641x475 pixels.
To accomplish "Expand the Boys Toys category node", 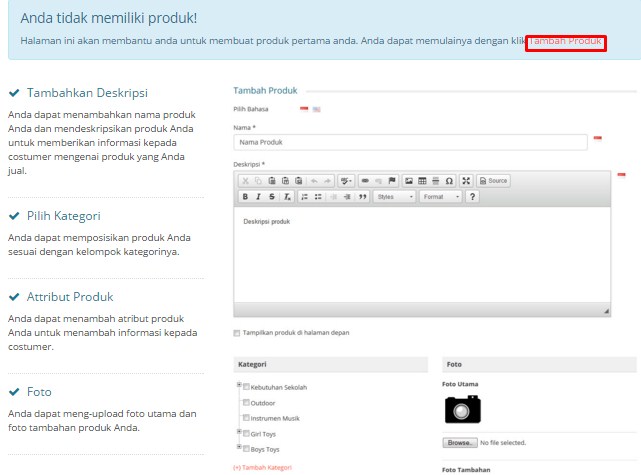I will [238, 448].
